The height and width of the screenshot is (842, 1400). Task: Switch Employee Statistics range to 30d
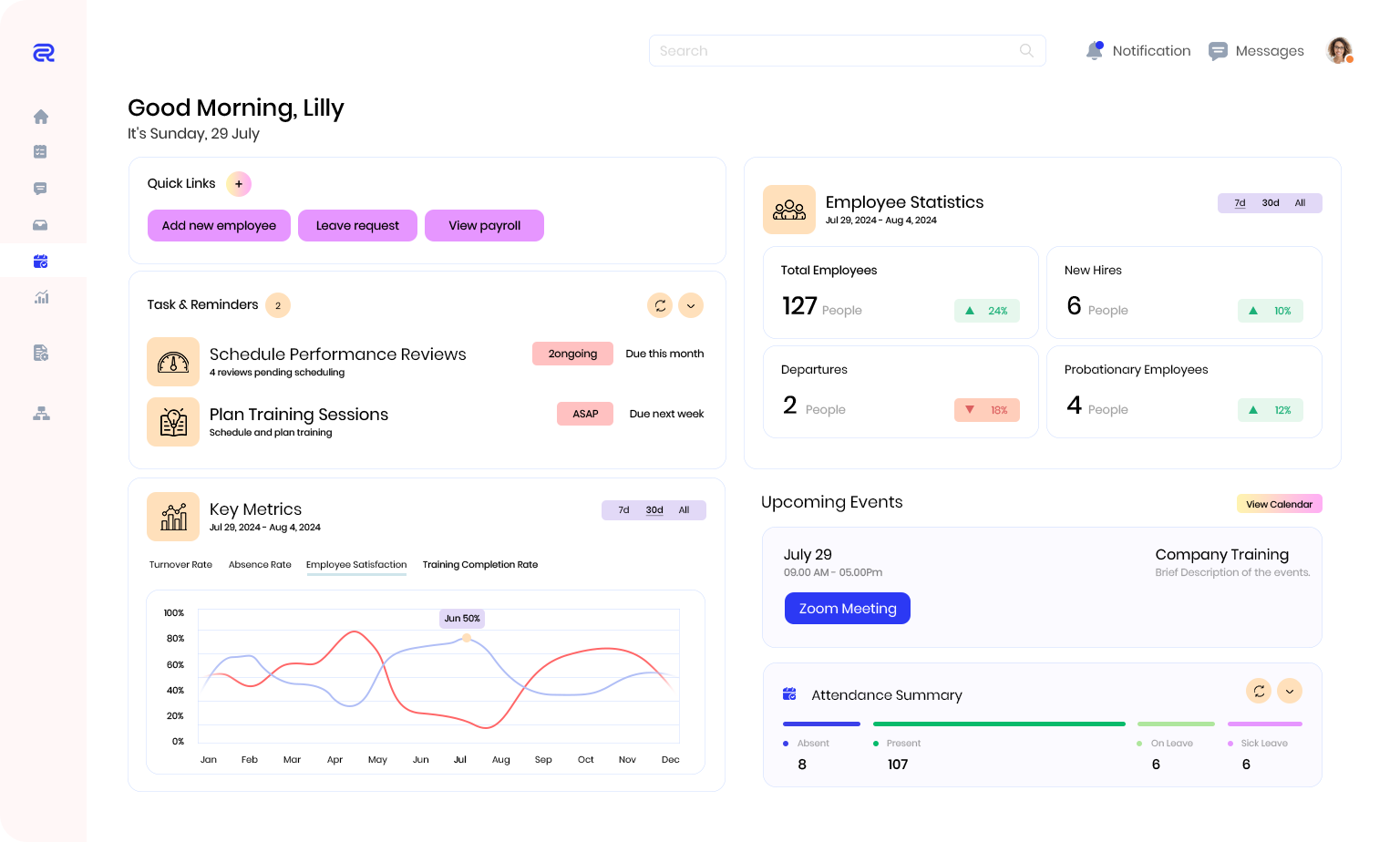1270,203
